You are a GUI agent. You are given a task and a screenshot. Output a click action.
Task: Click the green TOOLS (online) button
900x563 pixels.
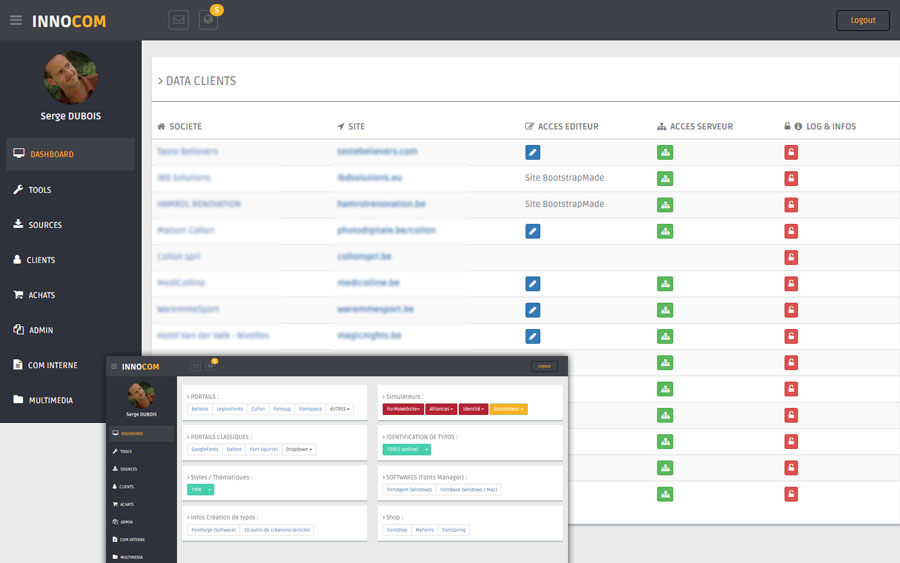[x=402, y=449]
